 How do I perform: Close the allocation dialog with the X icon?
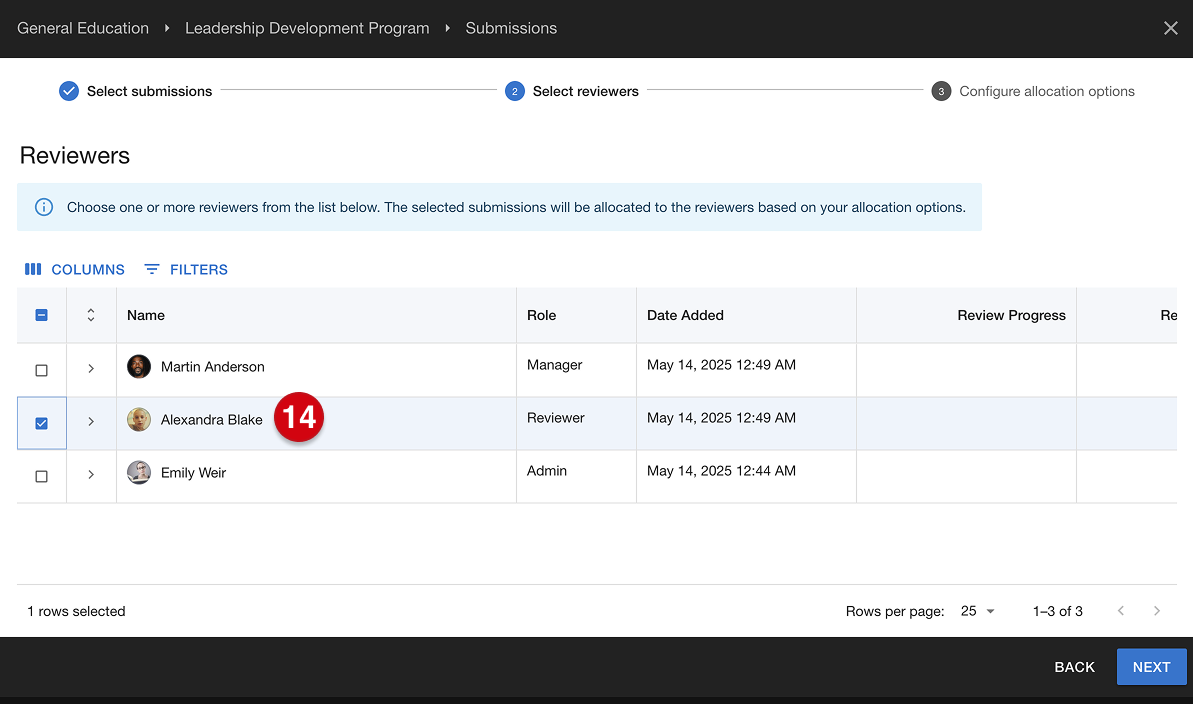coord(1170,28)
